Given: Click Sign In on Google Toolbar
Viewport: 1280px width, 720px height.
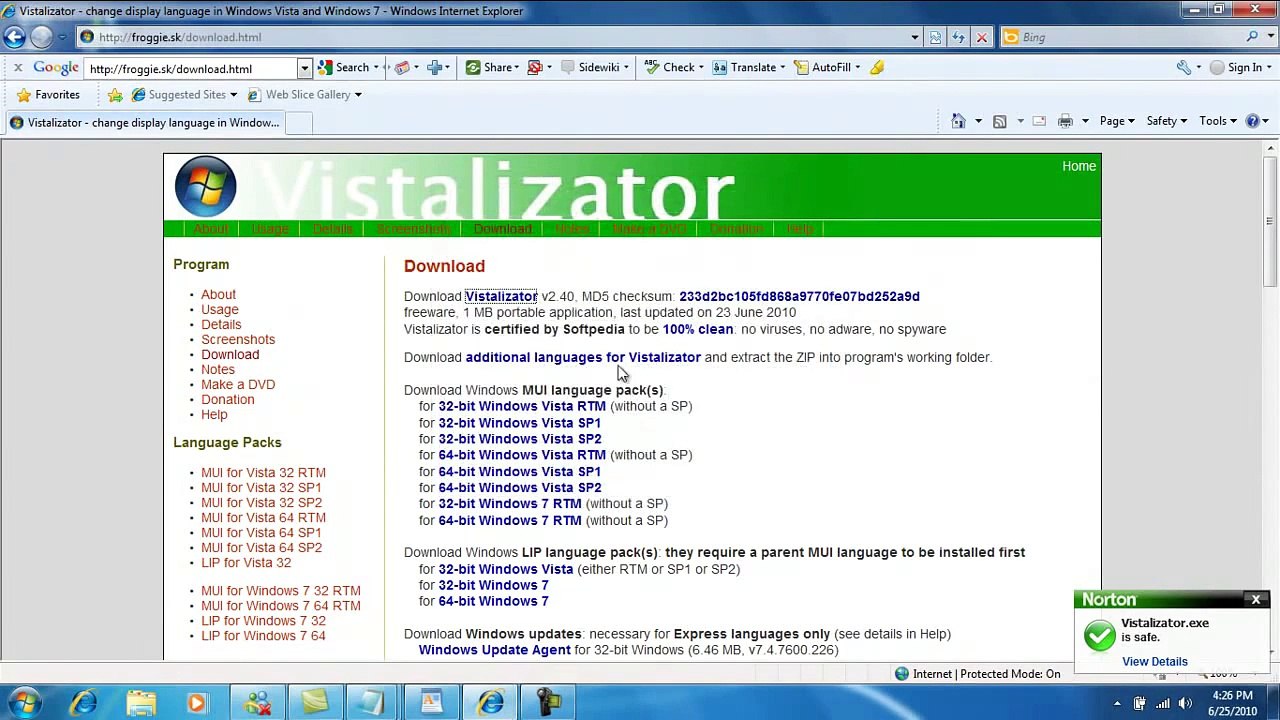Looking at the screenshot, I should click(1236, 67).
